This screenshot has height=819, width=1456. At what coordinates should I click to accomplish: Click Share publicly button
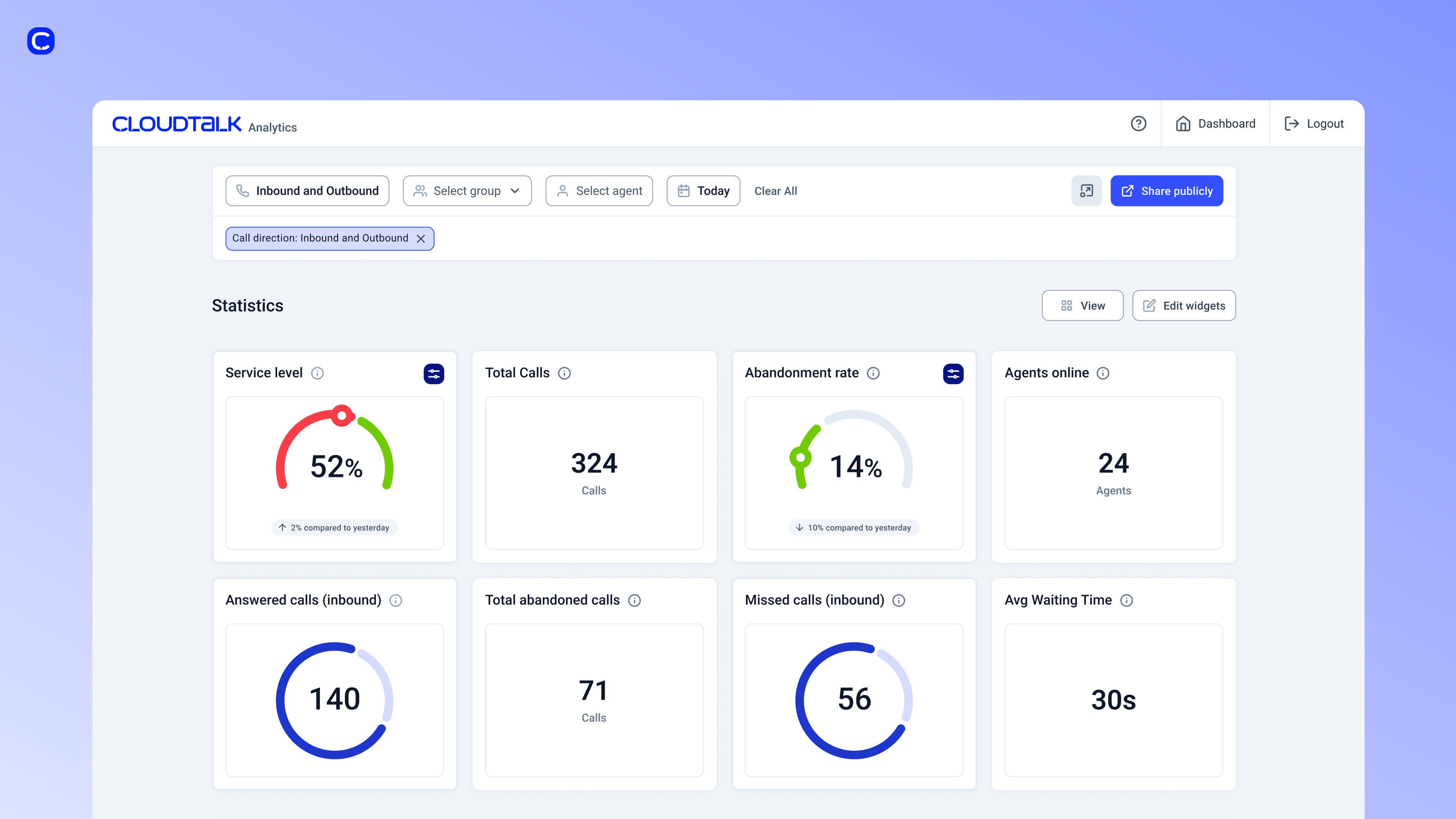1167,191
